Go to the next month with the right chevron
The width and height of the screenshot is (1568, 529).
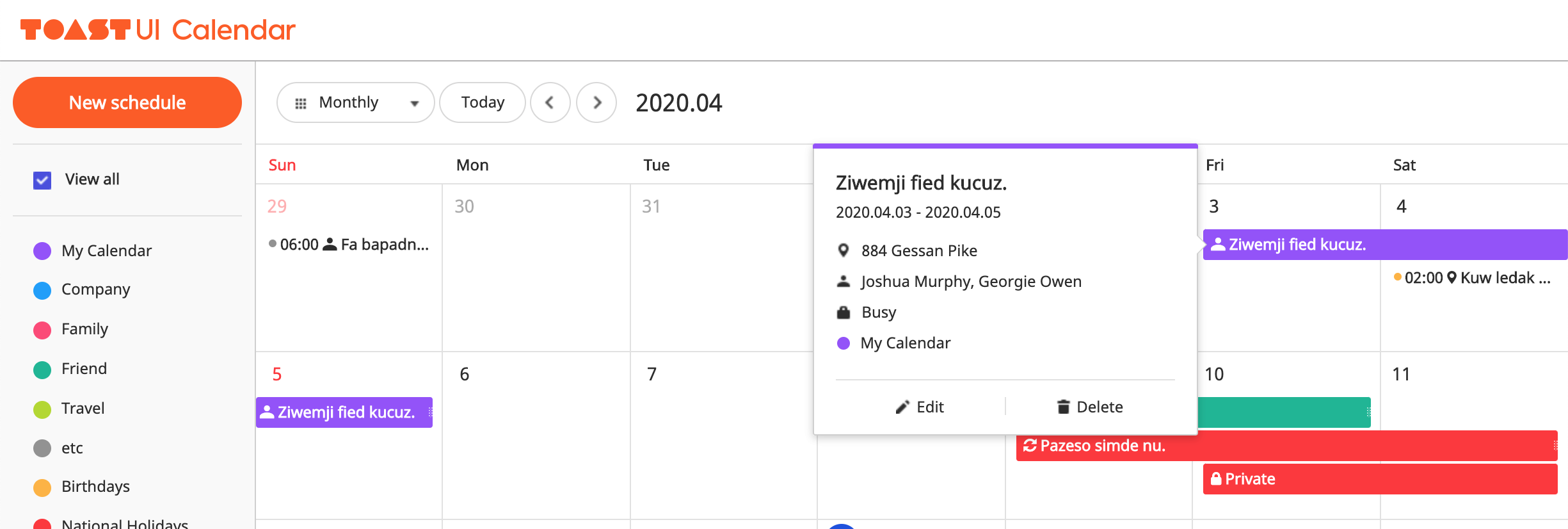coord(596,102)
